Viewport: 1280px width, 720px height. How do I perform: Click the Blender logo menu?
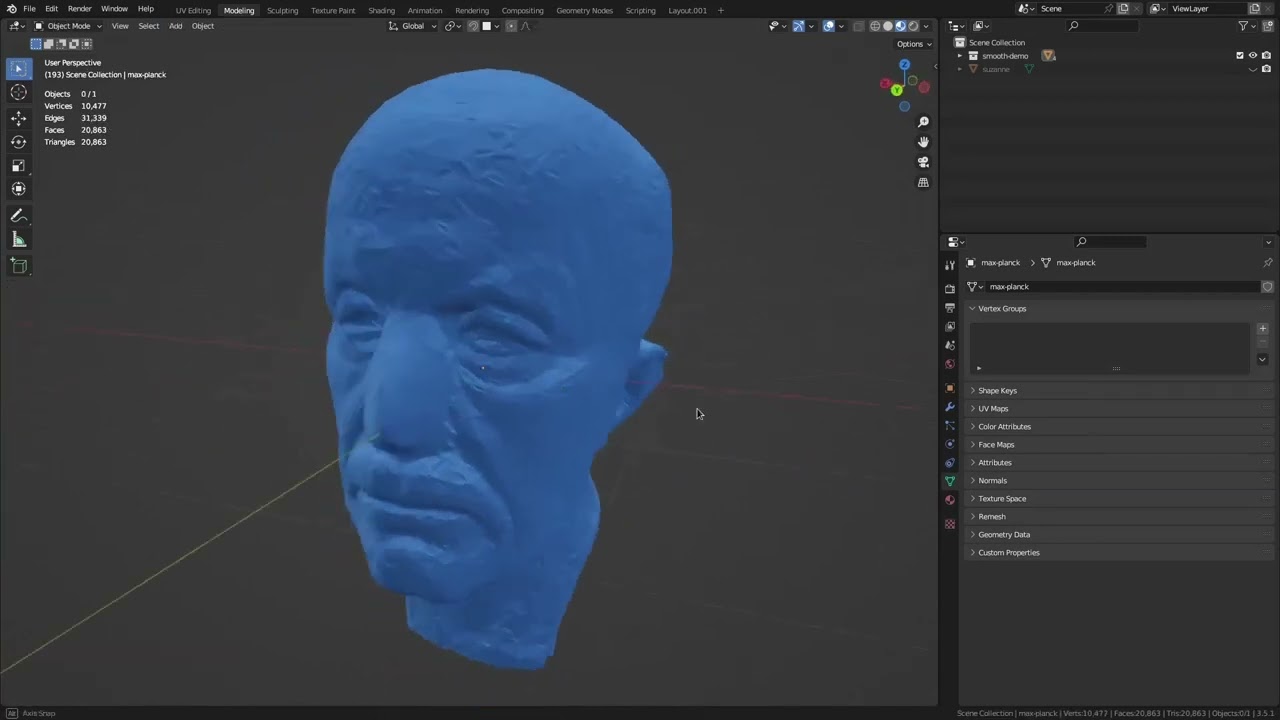click(11, 9)
